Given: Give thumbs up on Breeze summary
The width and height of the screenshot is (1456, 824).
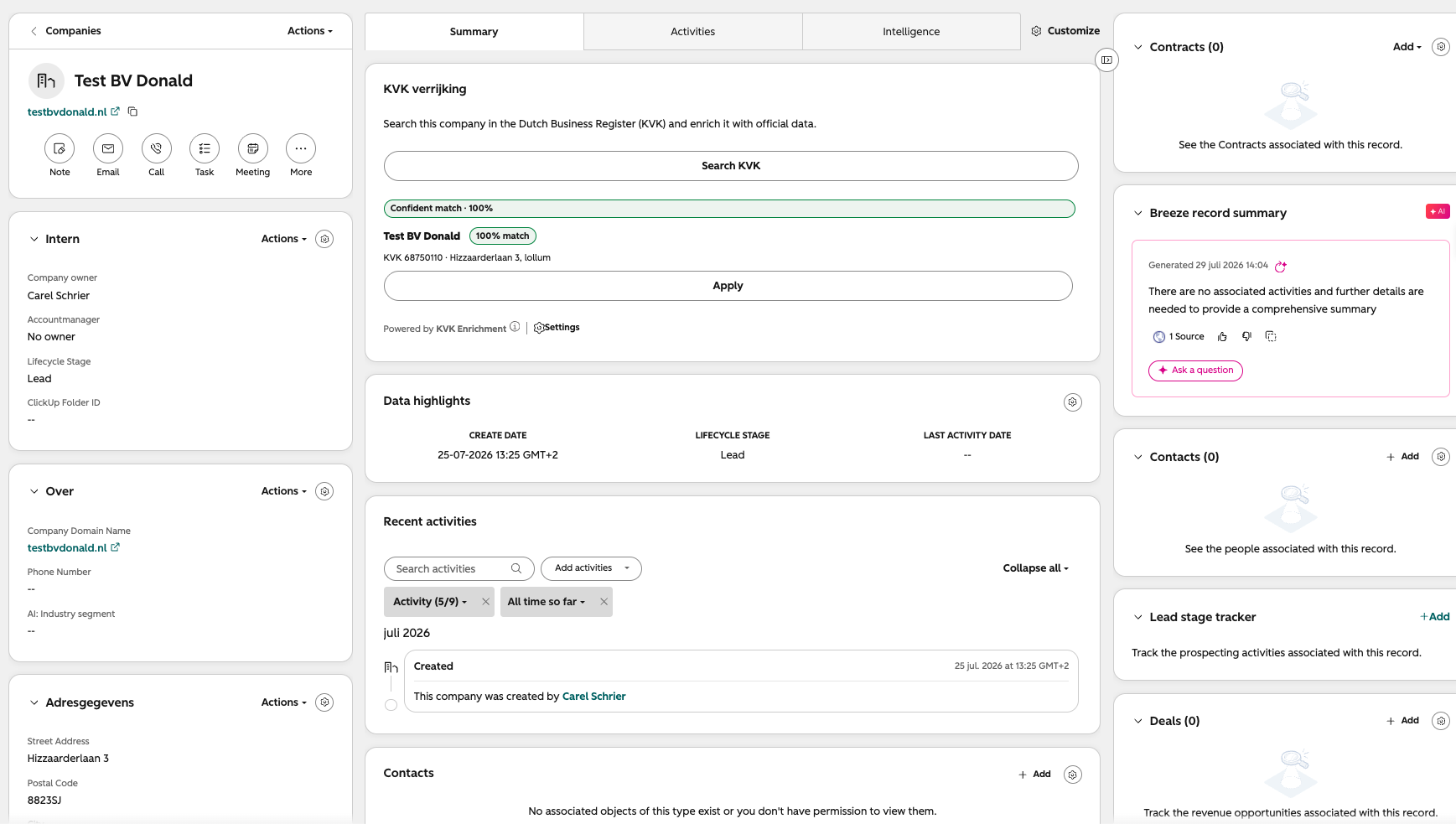Looking at the screenshot, I should (1222, 337).
